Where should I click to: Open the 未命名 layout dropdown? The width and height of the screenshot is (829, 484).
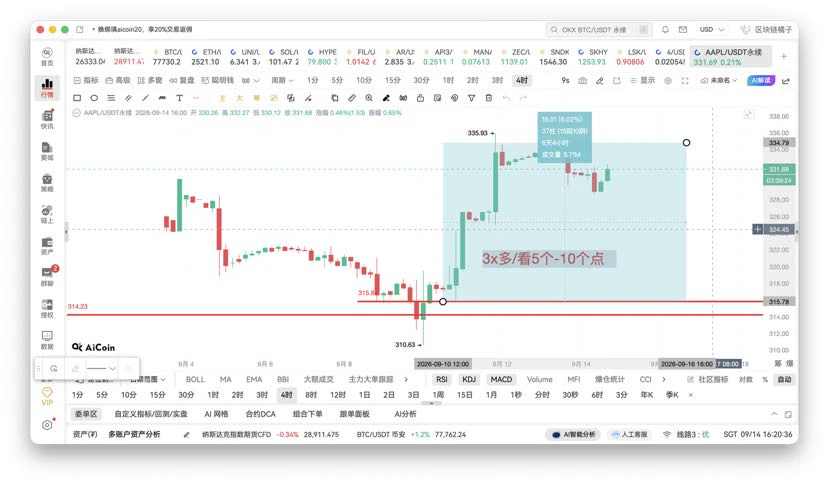click(x=719, y=80)
